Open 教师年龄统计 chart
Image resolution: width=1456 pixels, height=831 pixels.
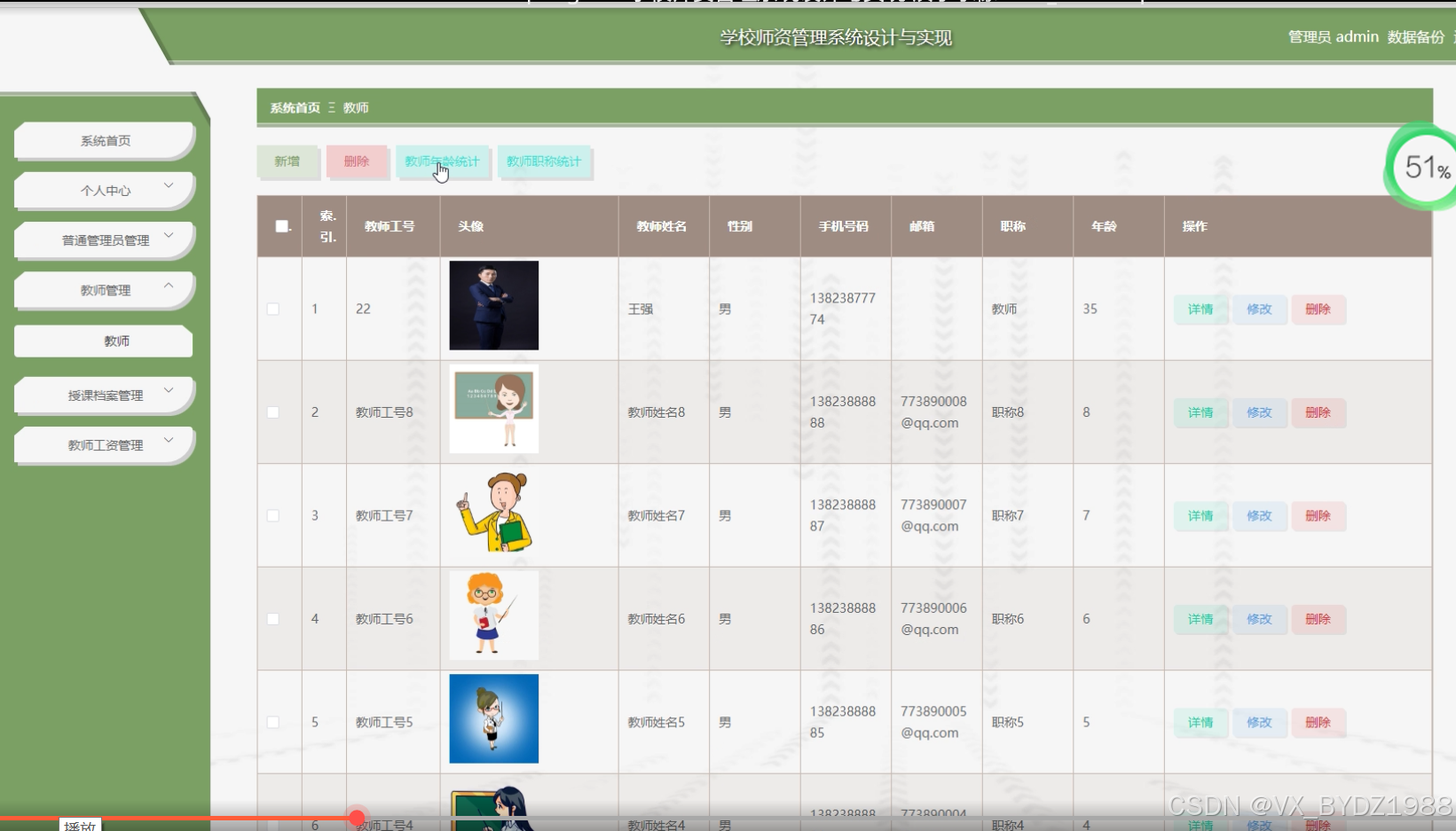click(442, 161)
